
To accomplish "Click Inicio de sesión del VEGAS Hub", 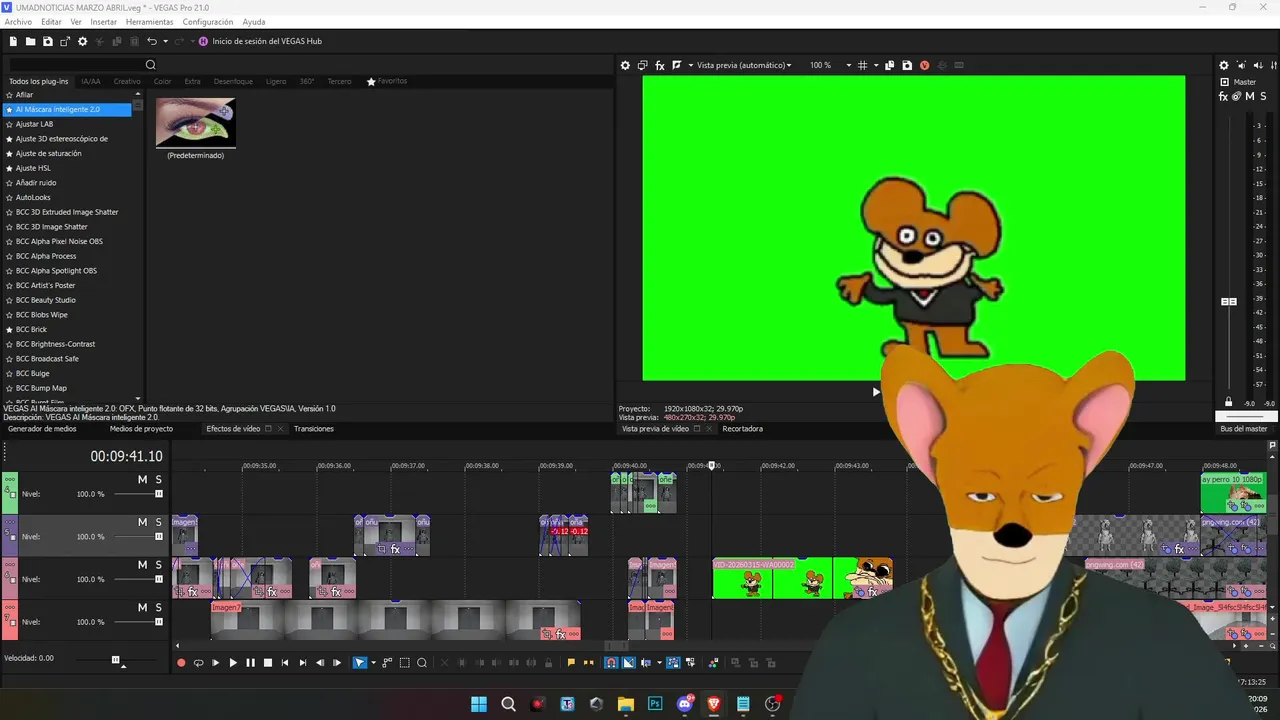I will [267, 41].
